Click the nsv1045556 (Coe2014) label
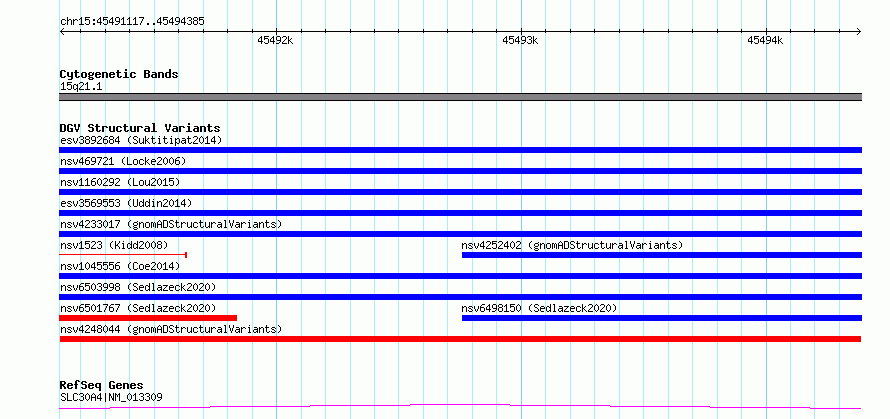890x419 pixels. point(120,266)
